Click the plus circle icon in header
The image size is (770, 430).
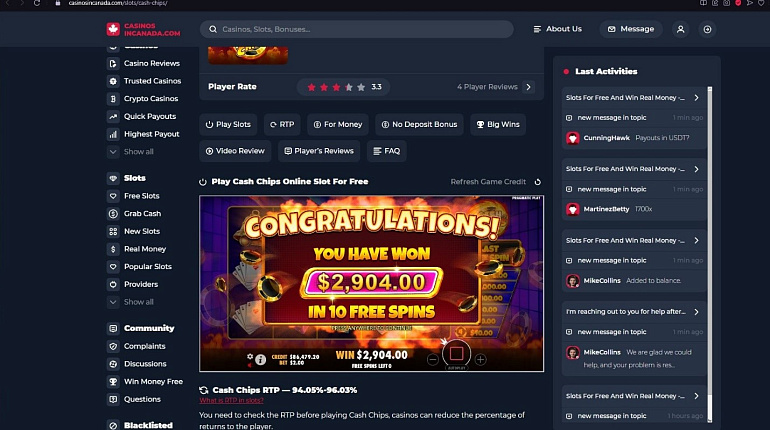click(x=708, y=29)
